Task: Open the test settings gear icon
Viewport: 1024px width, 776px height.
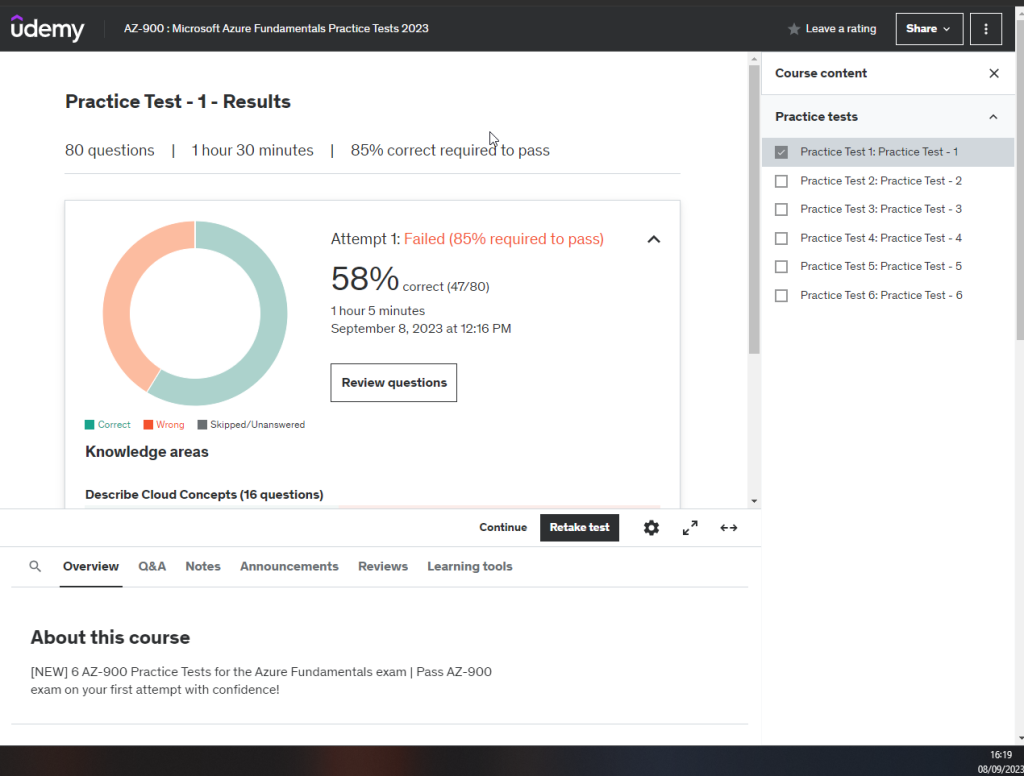Action: coord(651,528)
